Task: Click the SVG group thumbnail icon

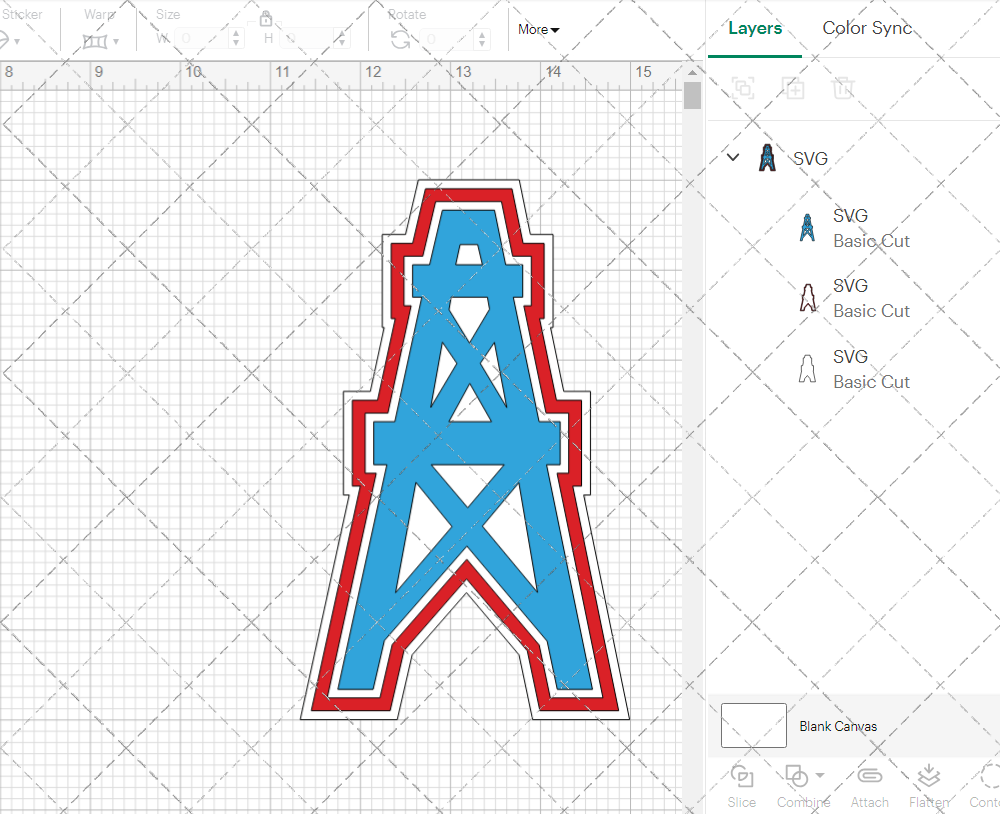Action: 767,158
